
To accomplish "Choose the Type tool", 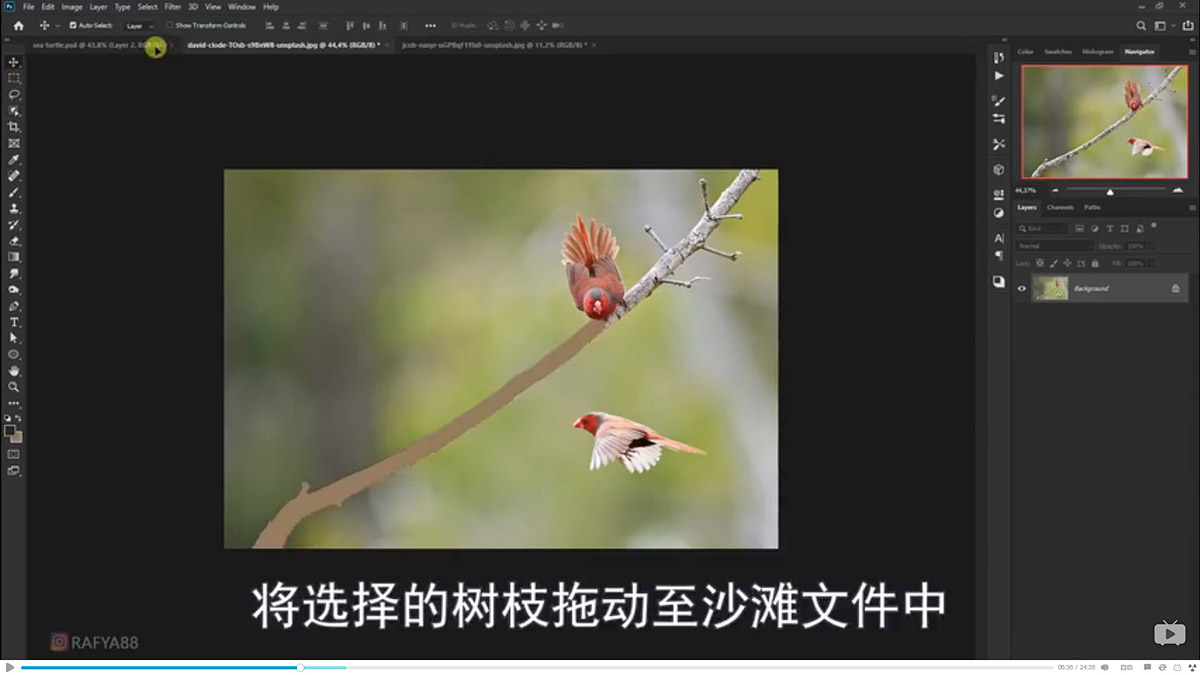I will pos(14,323).
